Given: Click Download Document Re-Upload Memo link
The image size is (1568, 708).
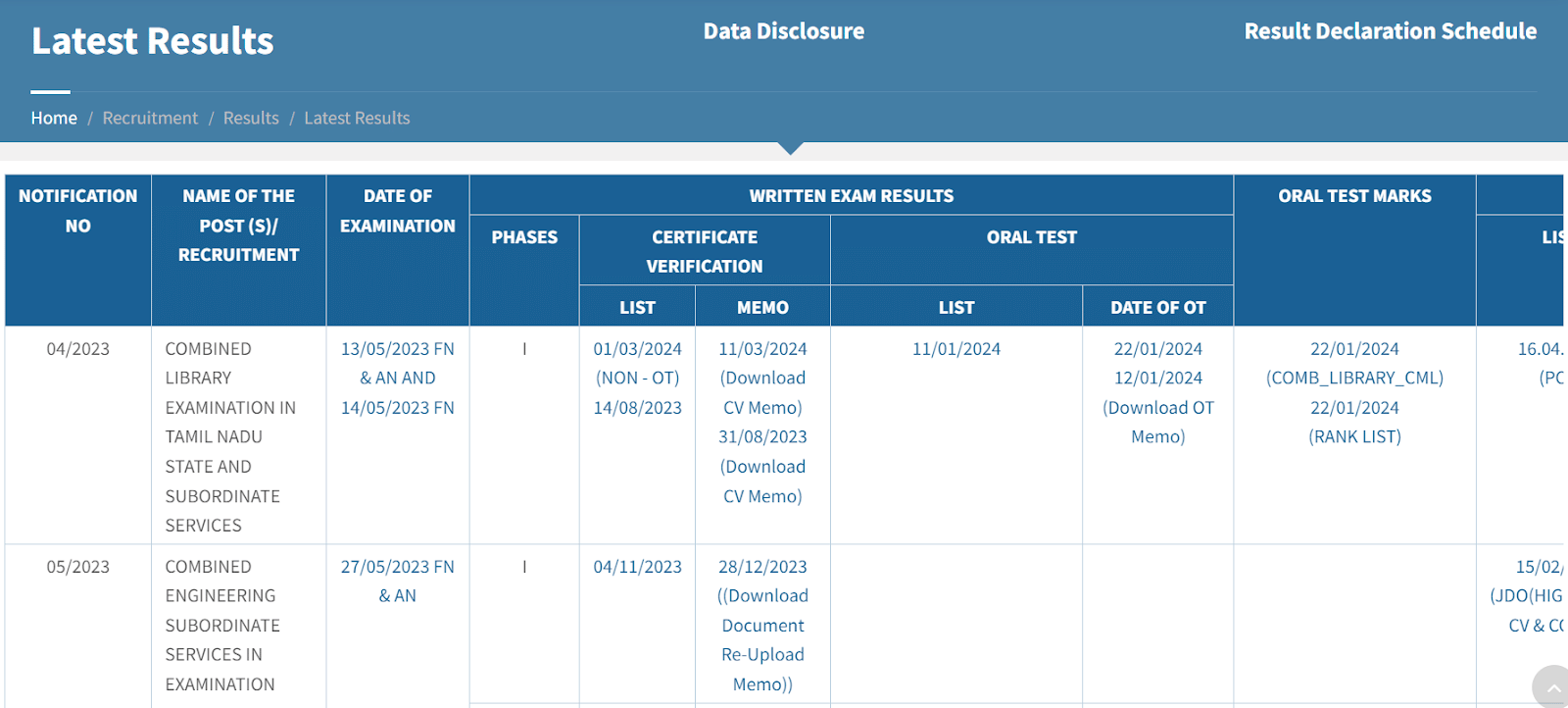Looking at the screenshot, I should (x=762, y=639).
